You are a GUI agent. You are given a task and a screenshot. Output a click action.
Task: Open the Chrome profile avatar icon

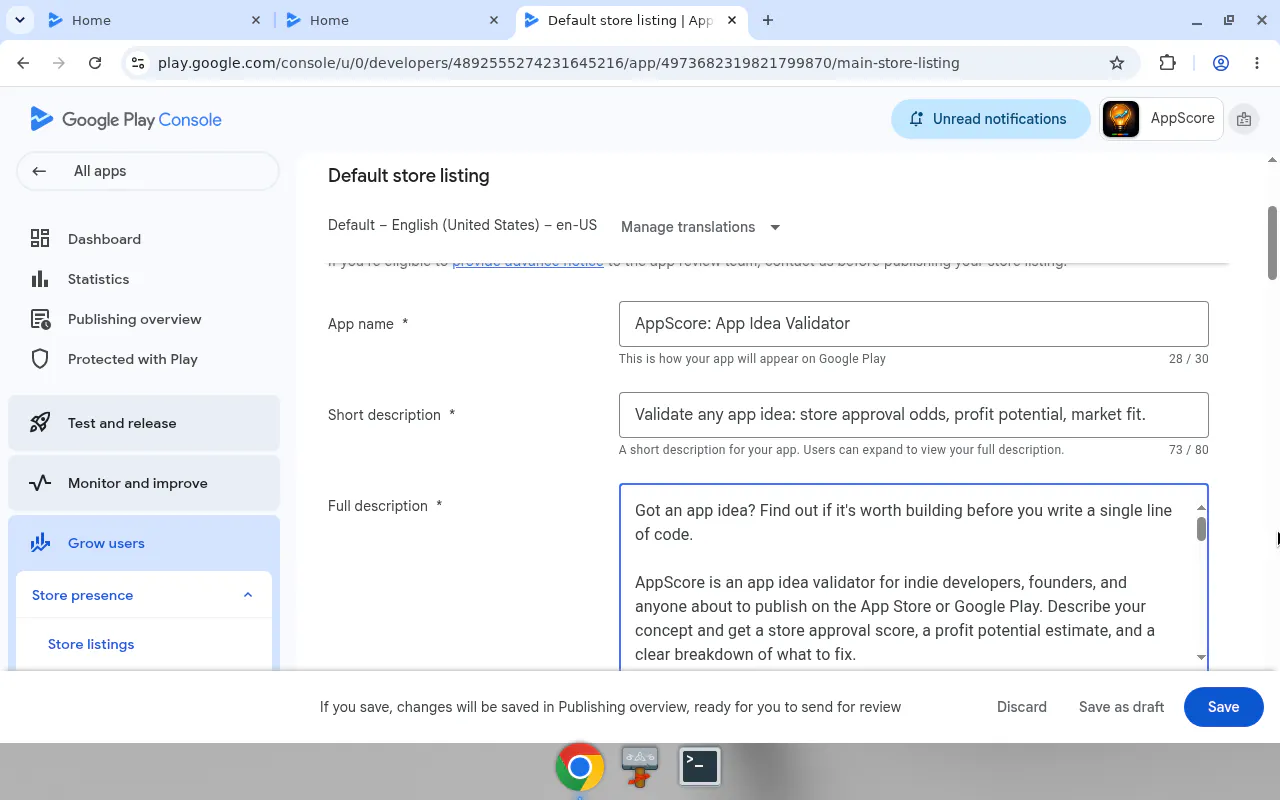(1221, 63)
